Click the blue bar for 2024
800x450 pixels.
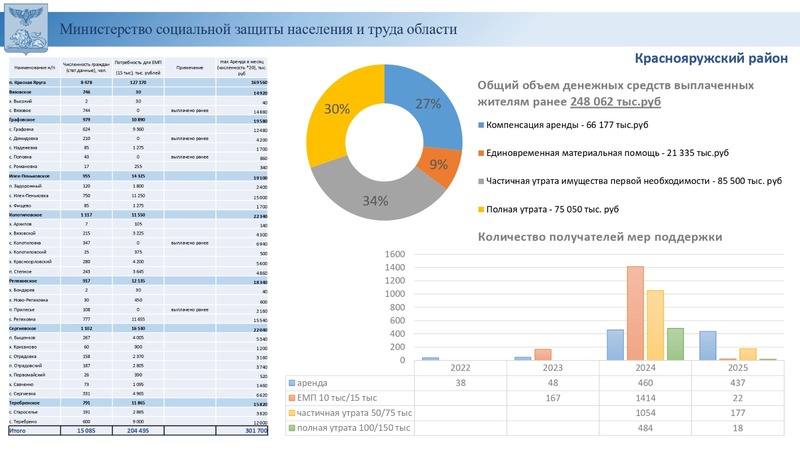click(615, 344)
